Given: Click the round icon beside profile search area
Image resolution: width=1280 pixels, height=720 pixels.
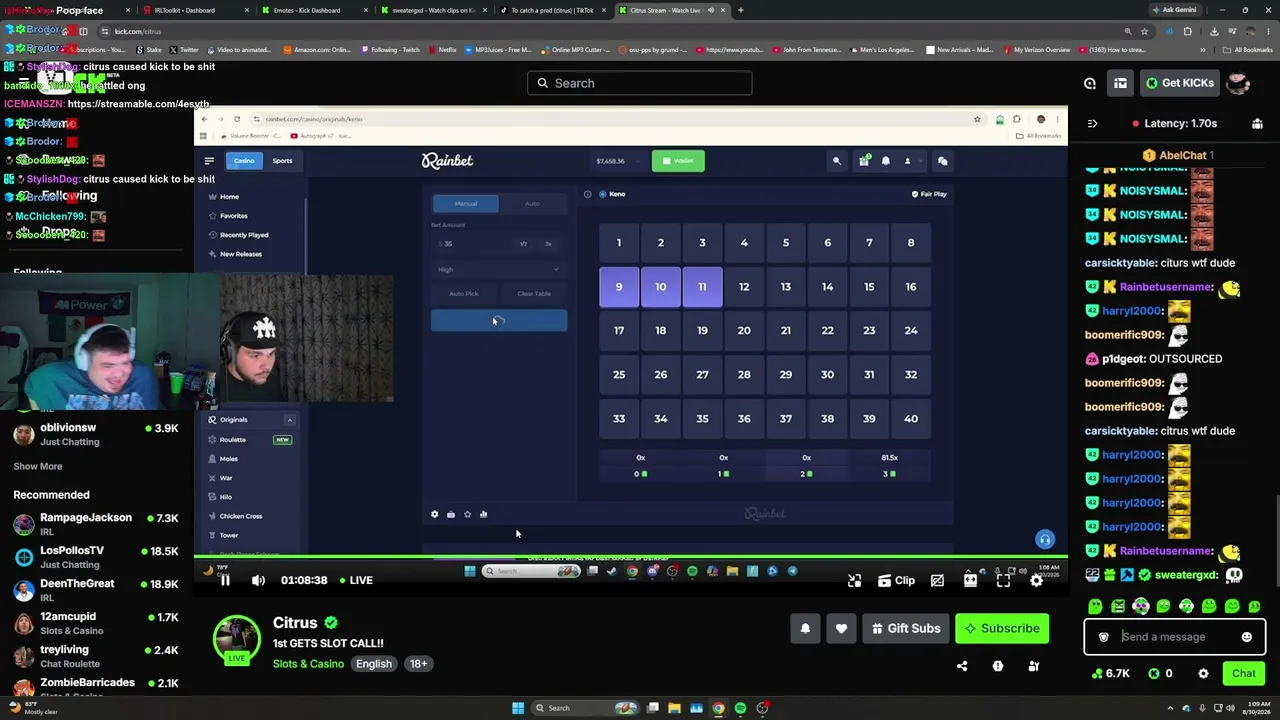Looking at the screenshot, I should tap(1090, 83).
